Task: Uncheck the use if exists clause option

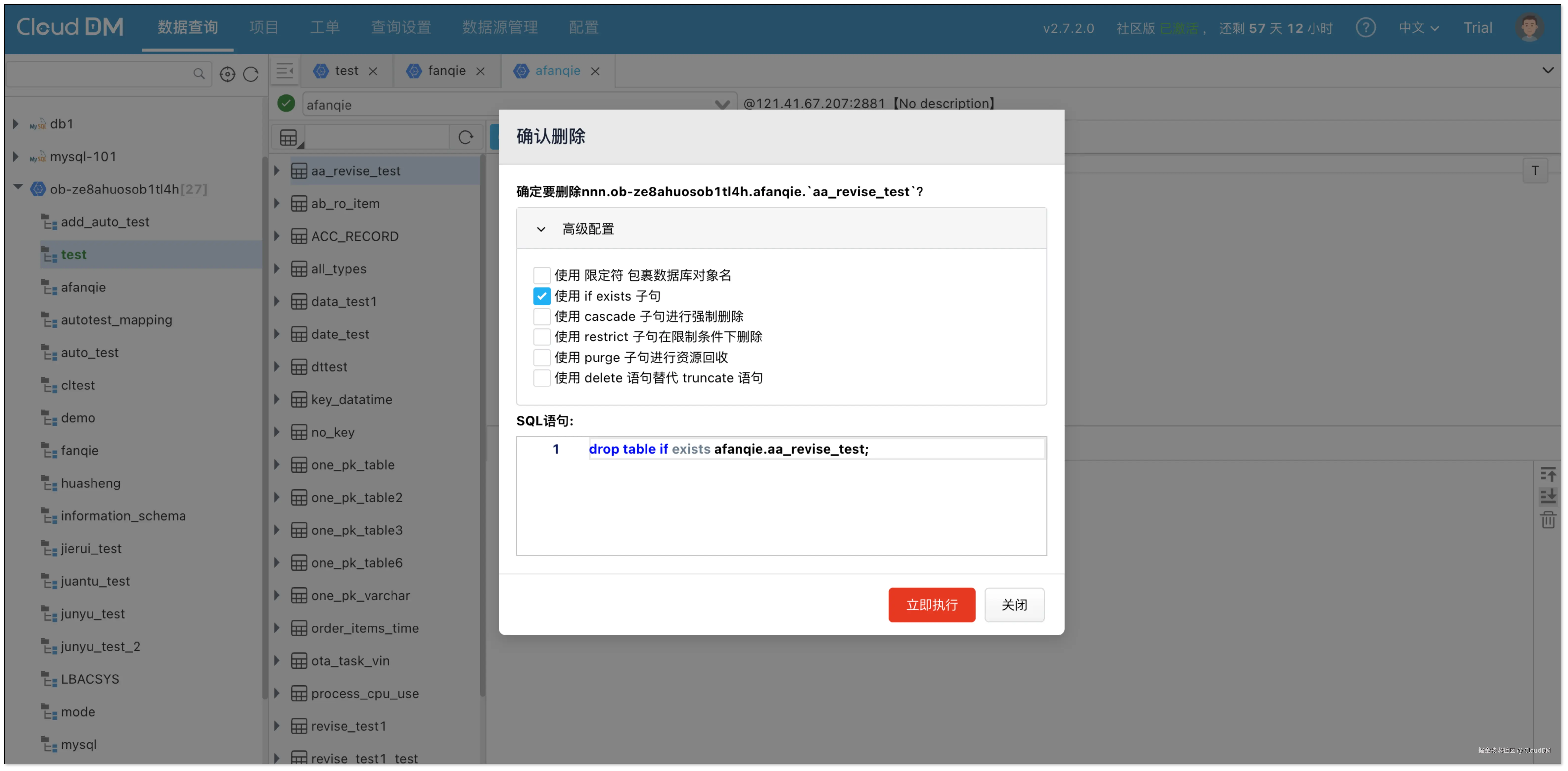Action: [541, 296]
